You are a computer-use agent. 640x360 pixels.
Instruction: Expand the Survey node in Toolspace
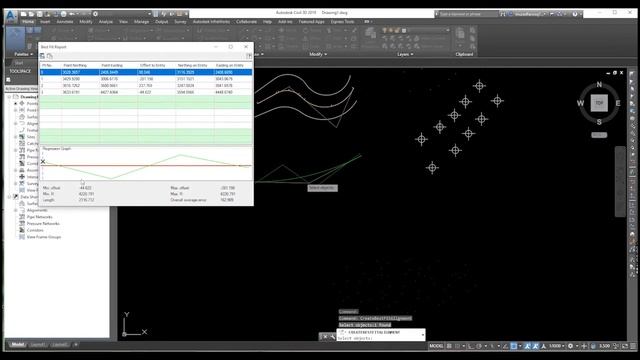[16, 184]
